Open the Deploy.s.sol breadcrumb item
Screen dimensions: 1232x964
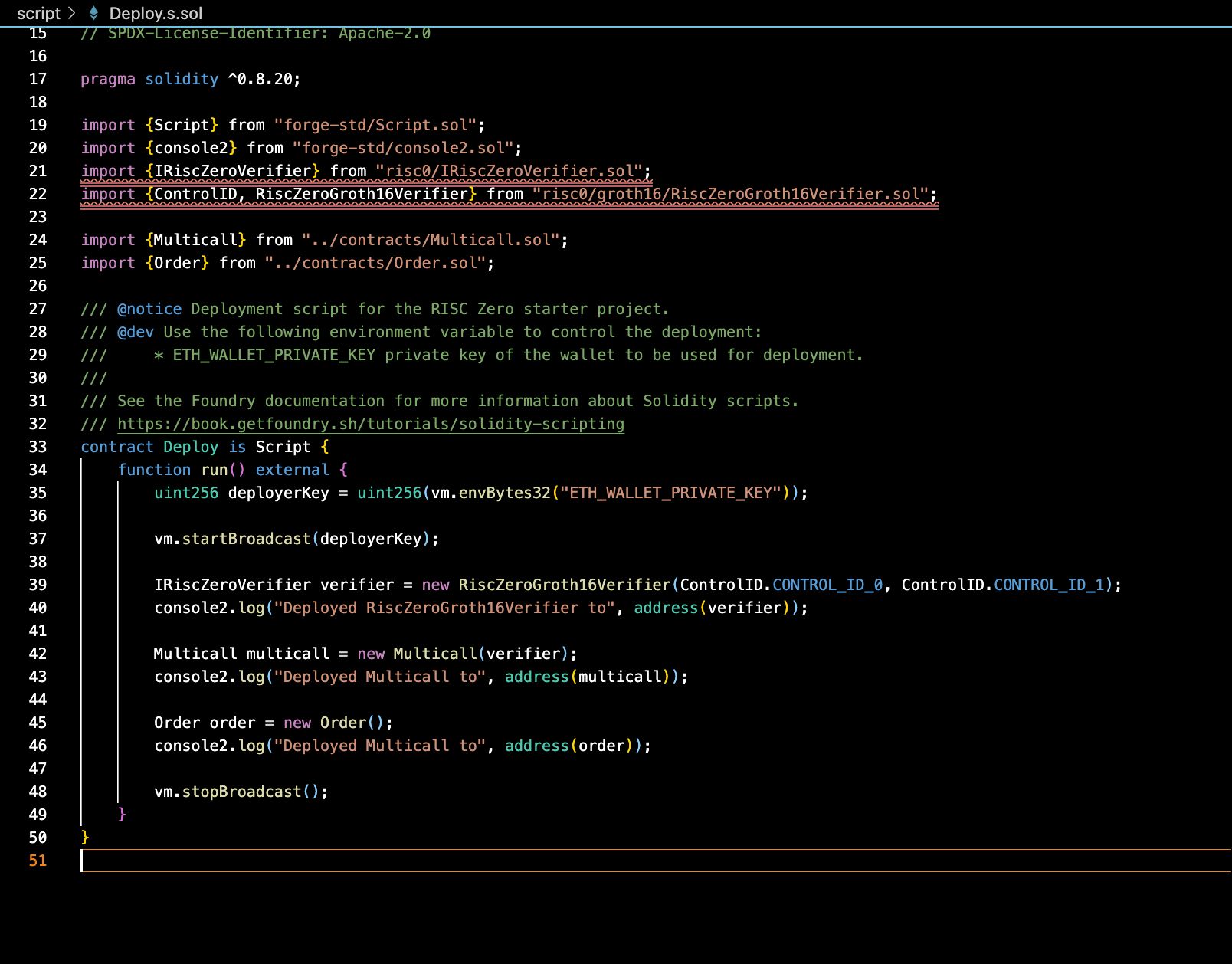pos(156,13)
